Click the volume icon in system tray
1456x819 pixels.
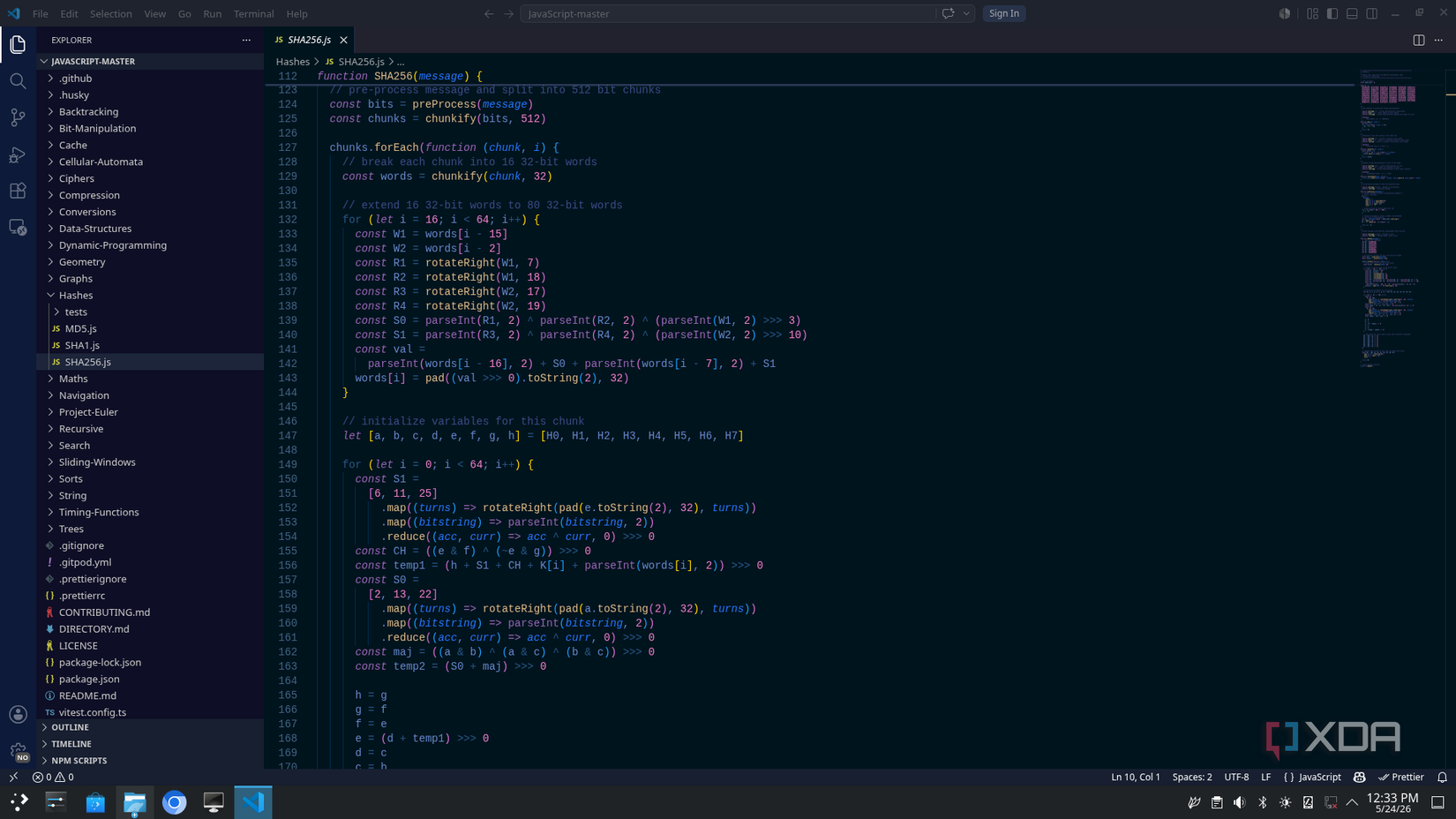coord(1240,802)
